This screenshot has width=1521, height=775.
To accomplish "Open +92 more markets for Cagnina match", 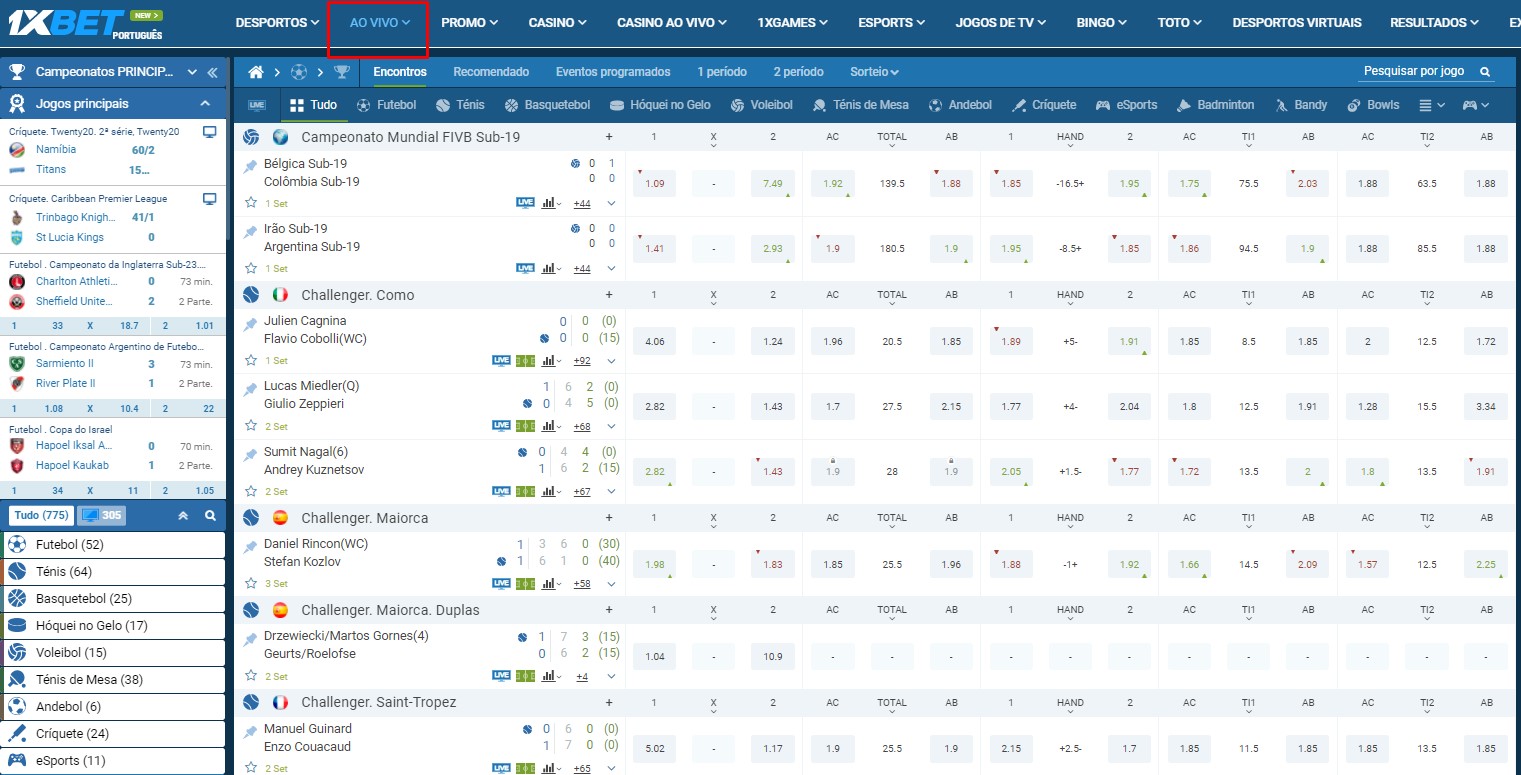I will (581, 361).
